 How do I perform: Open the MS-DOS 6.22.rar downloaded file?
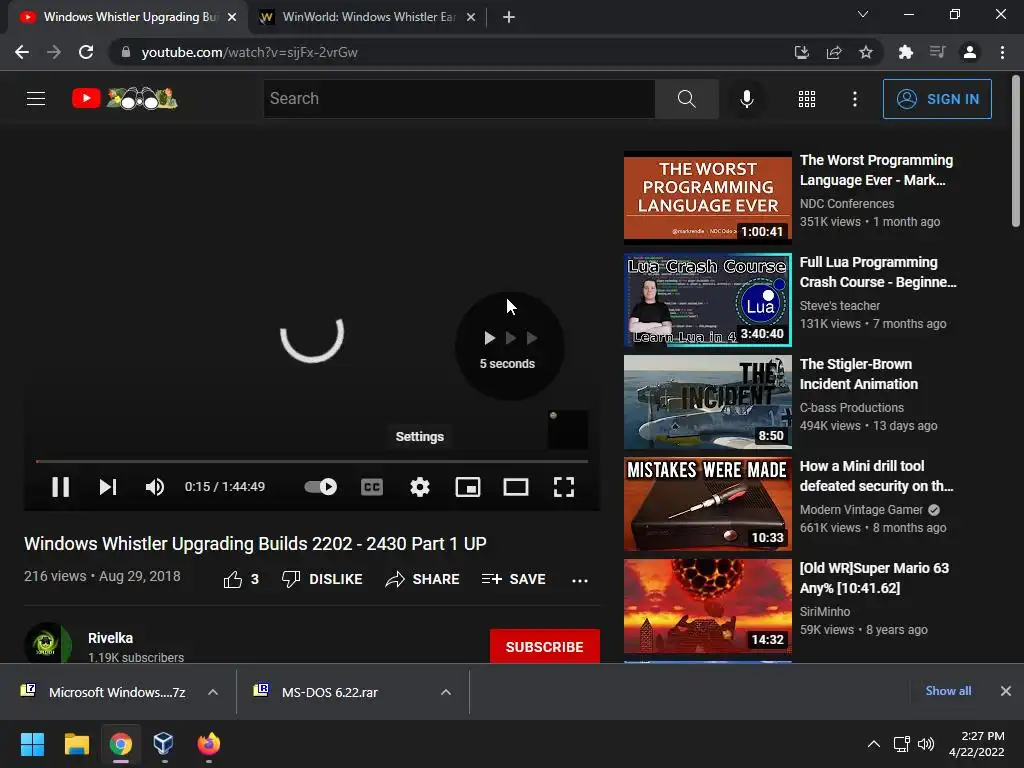(x=328, y=692)
